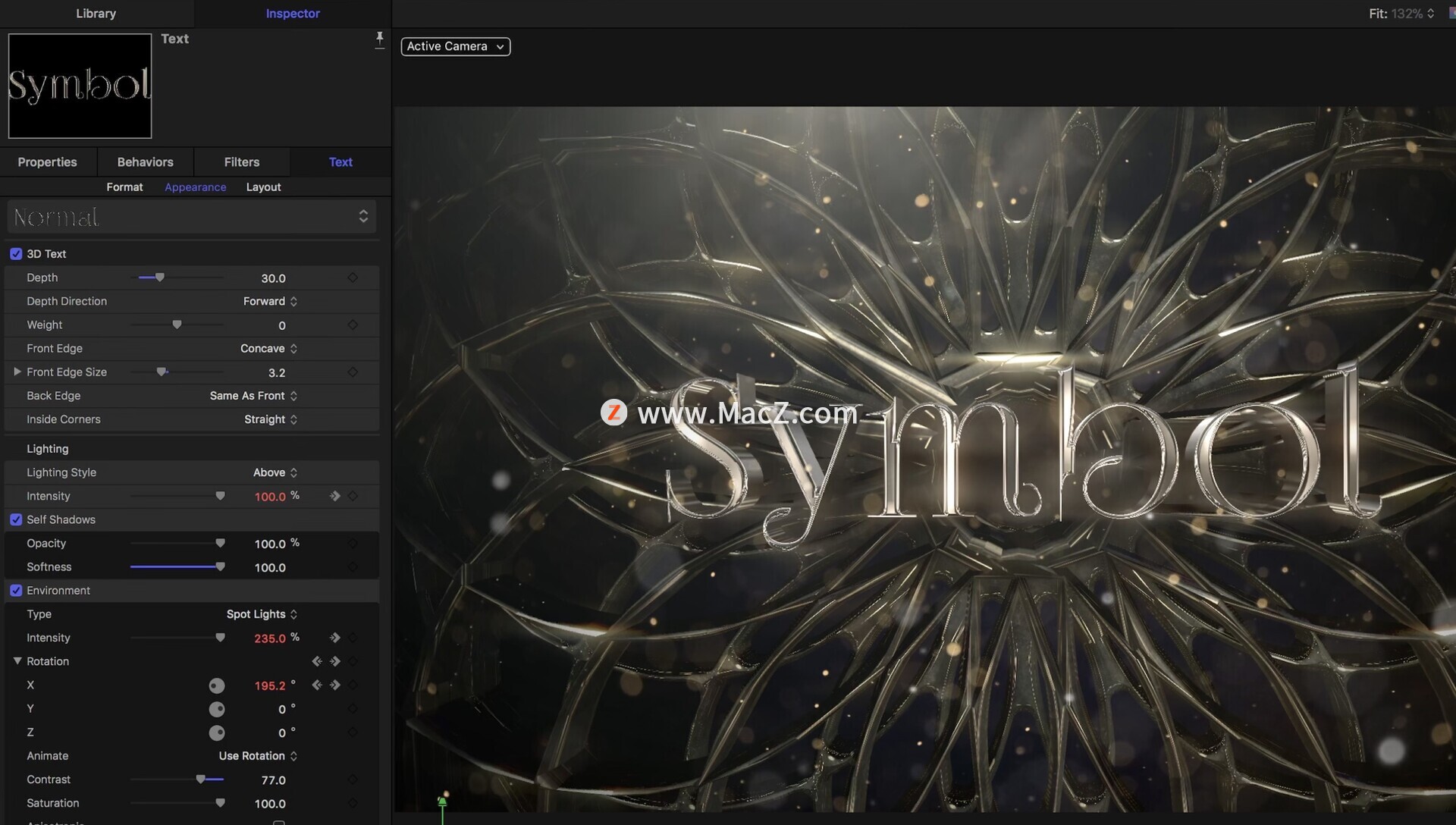The image size is (1456, 825).
Task: Click the Rotation row keyframe diamond
Action: click(353, 661)
